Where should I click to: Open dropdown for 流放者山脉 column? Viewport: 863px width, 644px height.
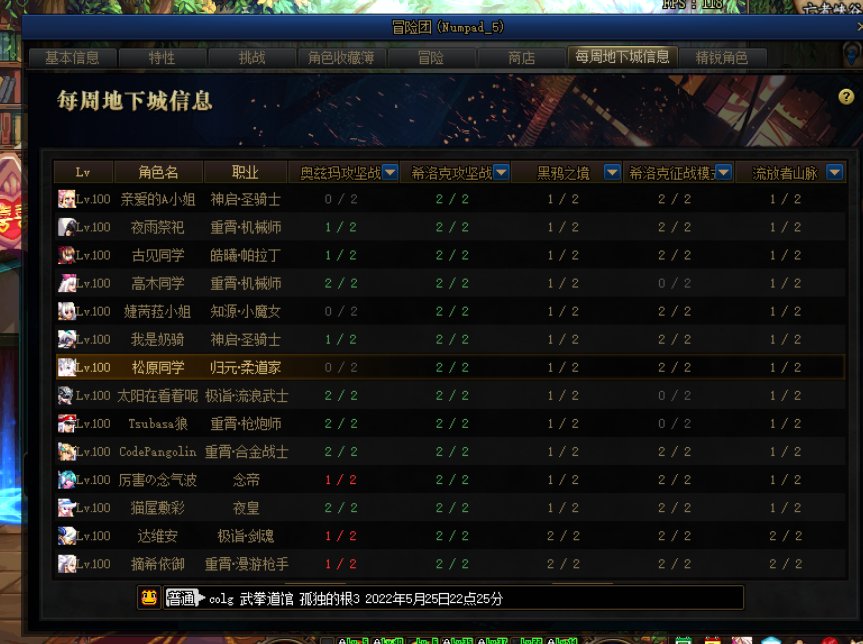[x=835, y=173]
